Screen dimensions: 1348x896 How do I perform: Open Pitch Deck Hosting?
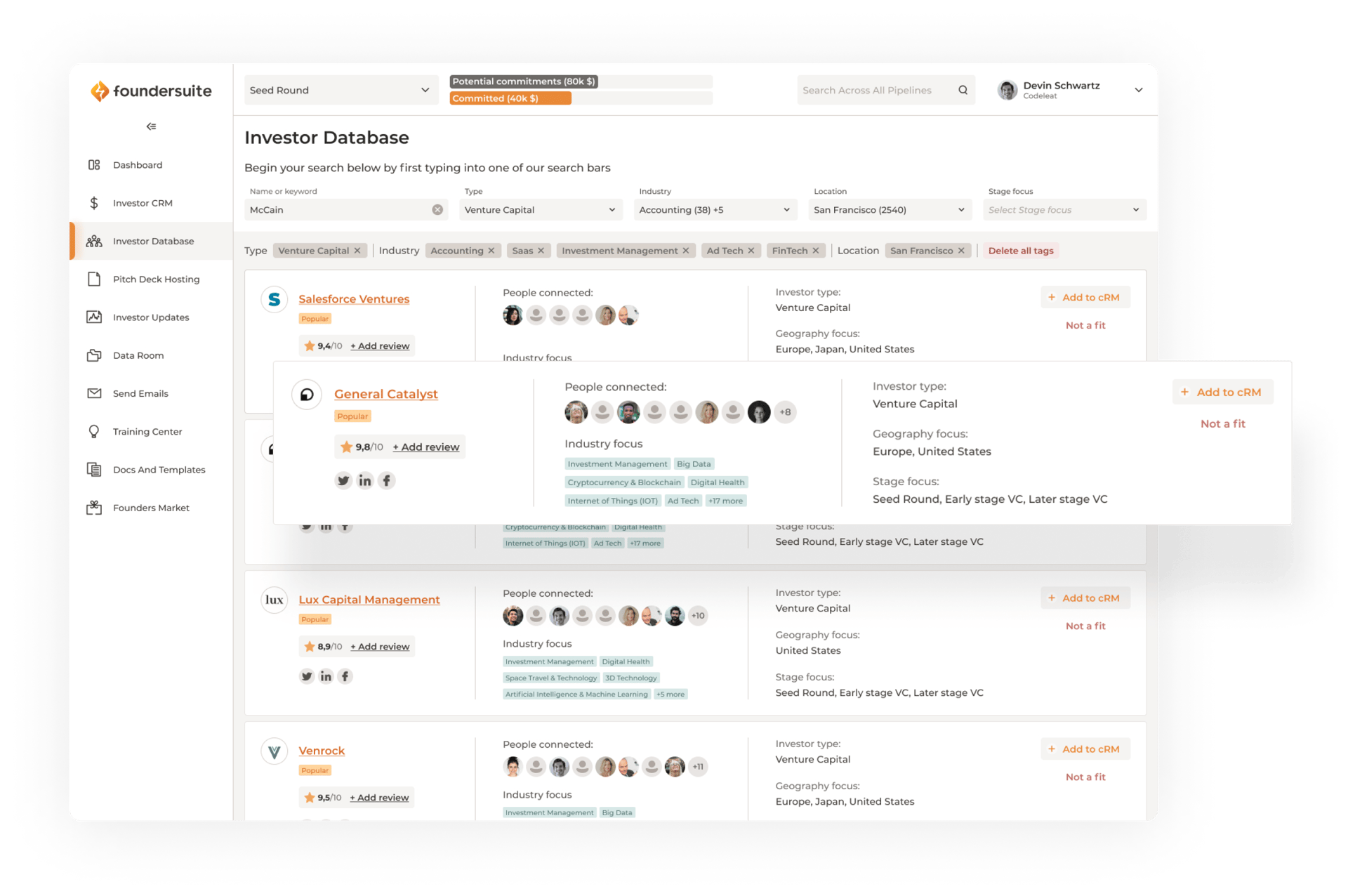coord(156,279)
